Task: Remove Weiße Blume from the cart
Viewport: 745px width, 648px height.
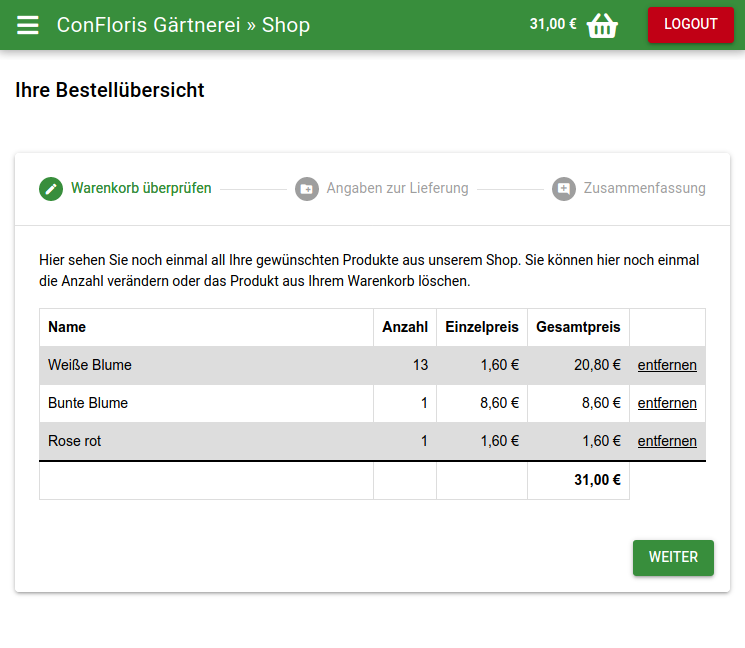Action: tap(667, 365)
